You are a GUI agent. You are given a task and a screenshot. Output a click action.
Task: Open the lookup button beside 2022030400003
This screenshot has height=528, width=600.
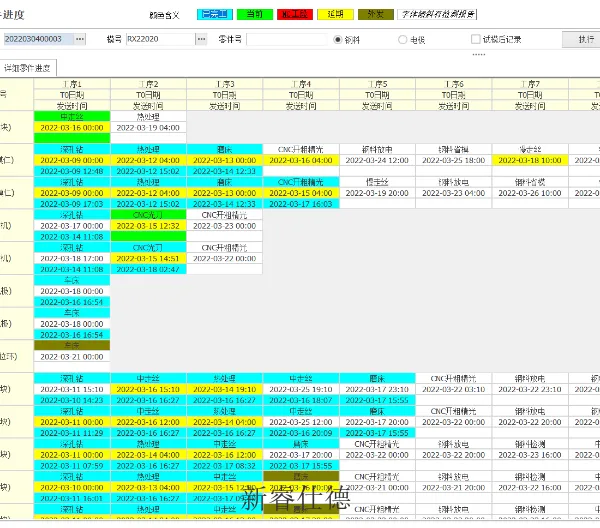(x=80, y=39)
